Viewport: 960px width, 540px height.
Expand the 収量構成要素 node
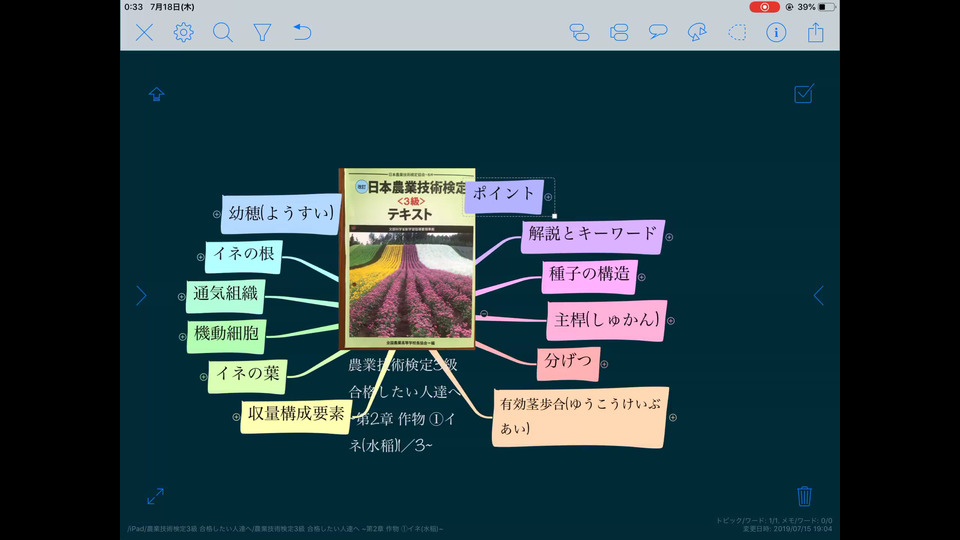[236, 417]
